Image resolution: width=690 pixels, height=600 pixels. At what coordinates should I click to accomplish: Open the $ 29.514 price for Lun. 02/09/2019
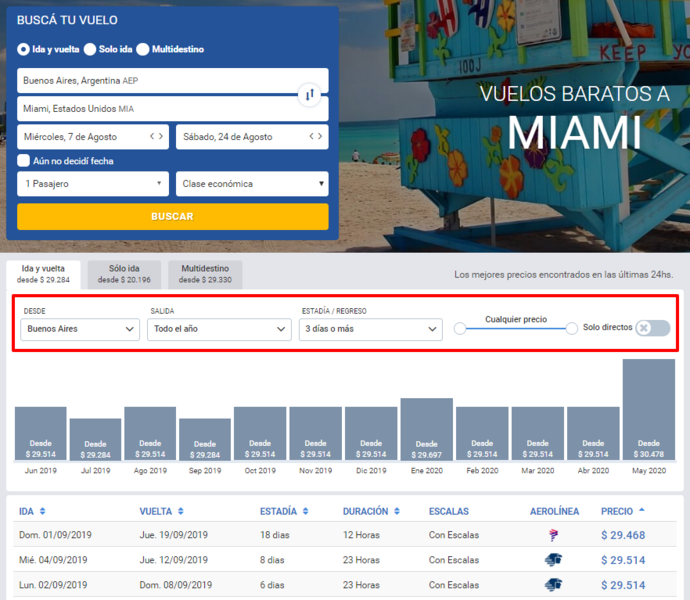(623, 585)
